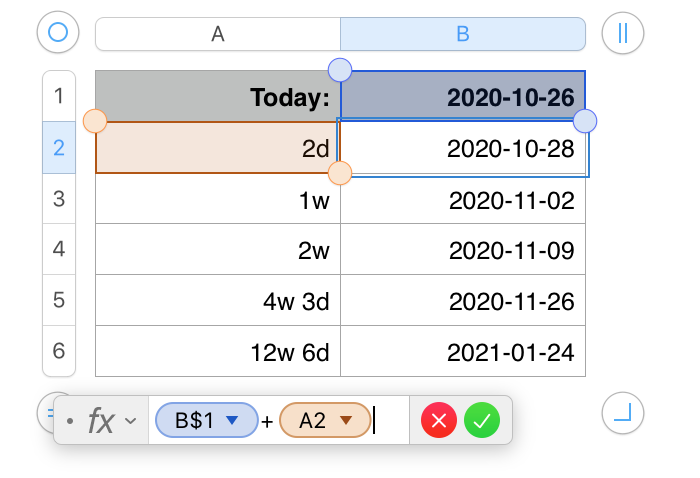Click the table resize corner handle
The width and height of the screenshot is (700, 478).
[623, 411]
